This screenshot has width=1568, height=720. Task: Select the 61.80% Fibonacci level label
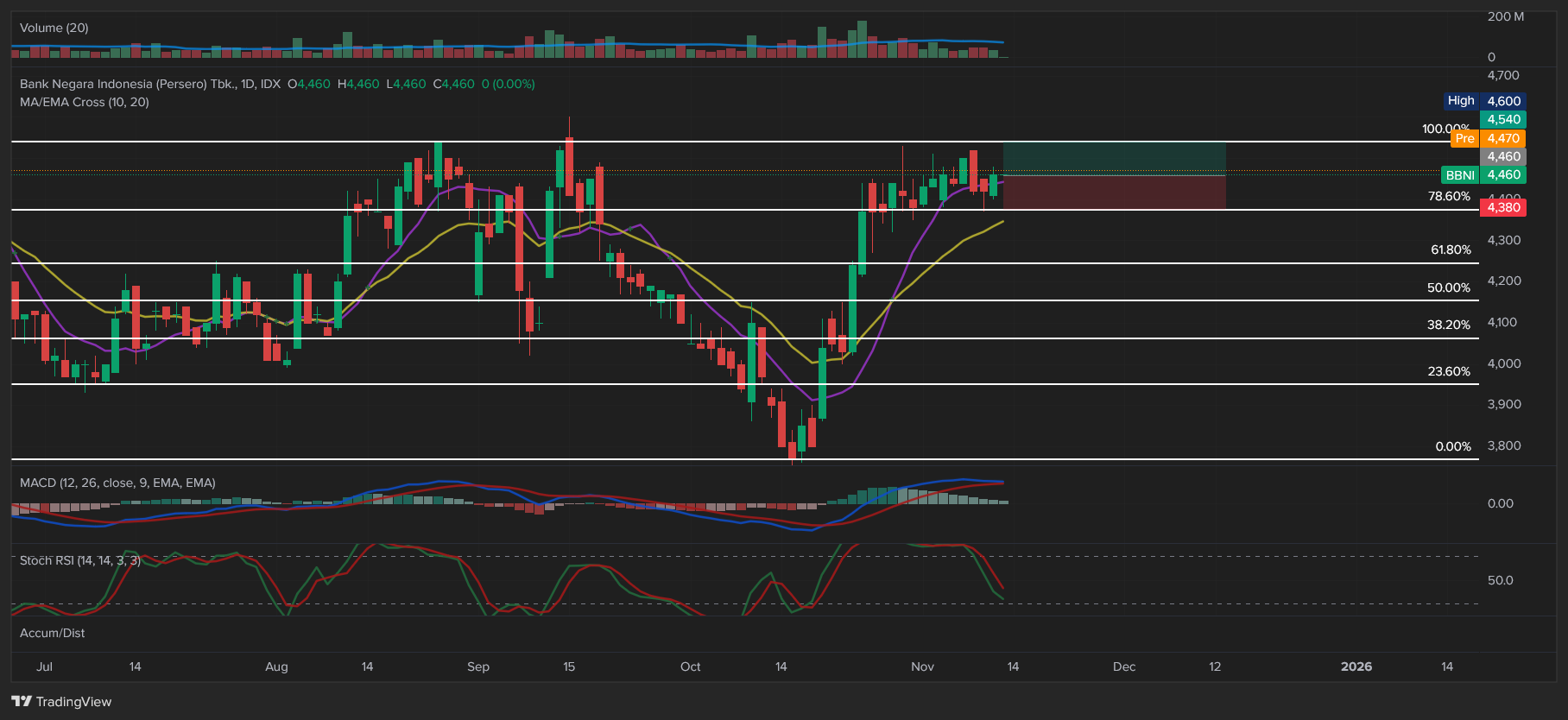1451,249
